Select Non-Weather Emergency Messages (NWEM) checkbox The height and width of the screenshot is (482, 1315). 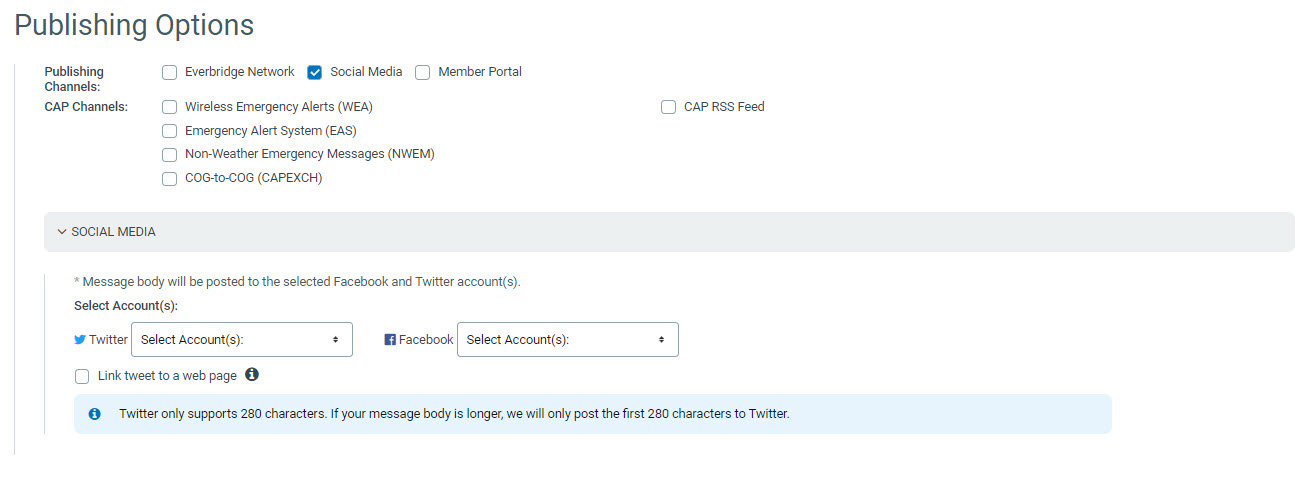pyautogui.click(x=169, y=155)
